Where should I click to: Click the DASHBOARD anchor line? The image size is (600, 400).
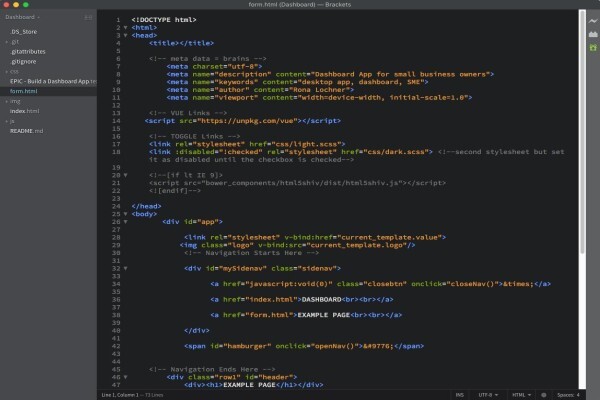click(302, 299)
